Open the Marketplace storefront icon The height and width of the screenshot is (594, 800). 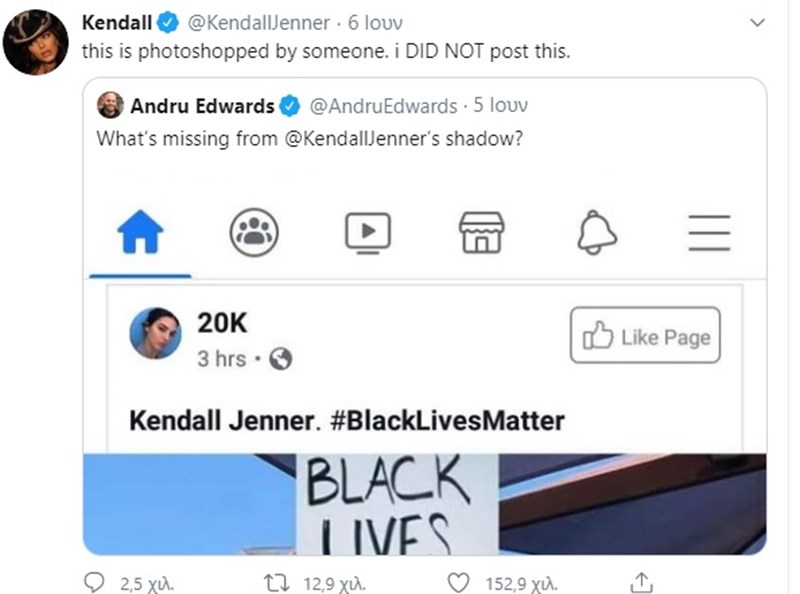pos(482,231)
